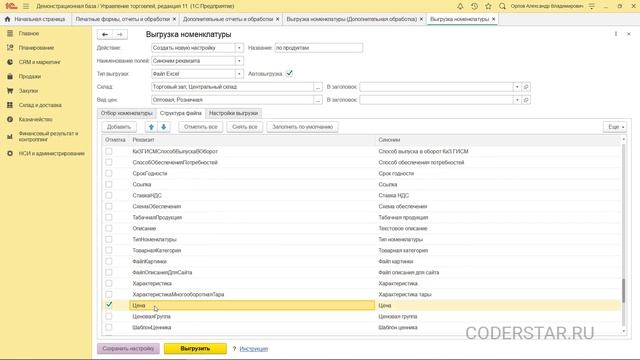Open form options vertical dots icon
The image size is (640, 360).
coord(616,34)
